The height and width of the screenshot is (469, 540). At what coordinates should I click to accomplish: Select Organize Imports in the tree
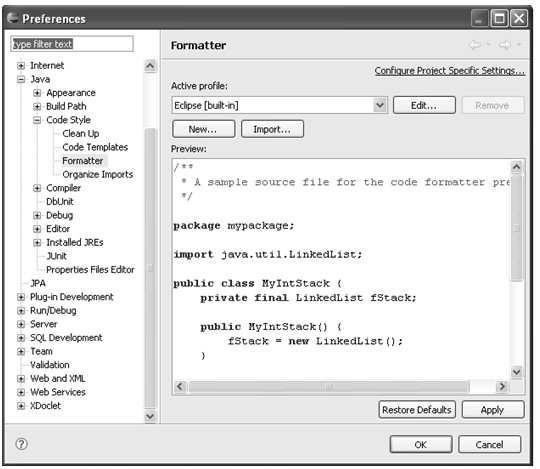tap(97, 175)
